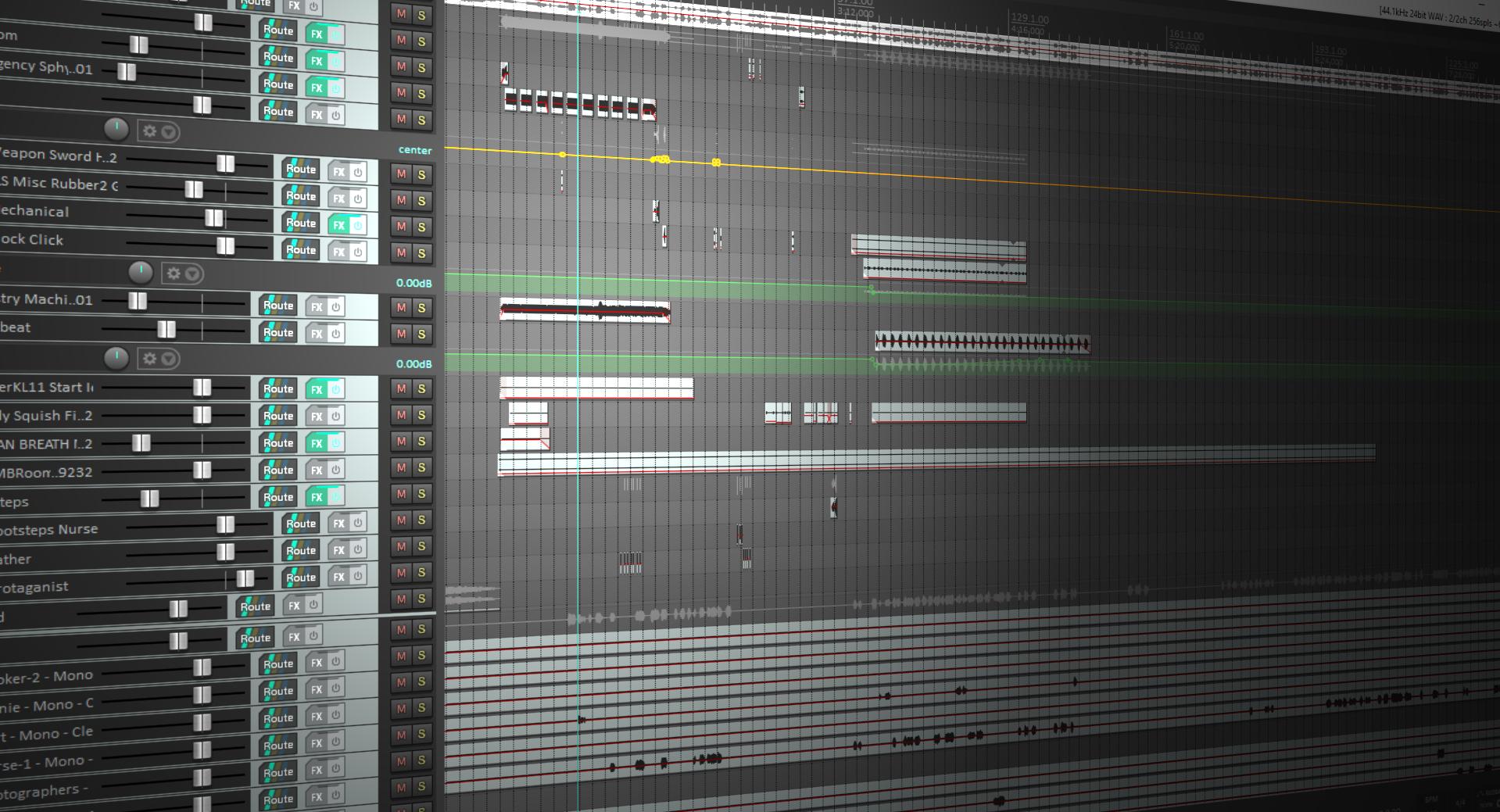Open routing of MBRoom..9232 track
This screenshot has height=812, width=1500.
coord(277,470)
